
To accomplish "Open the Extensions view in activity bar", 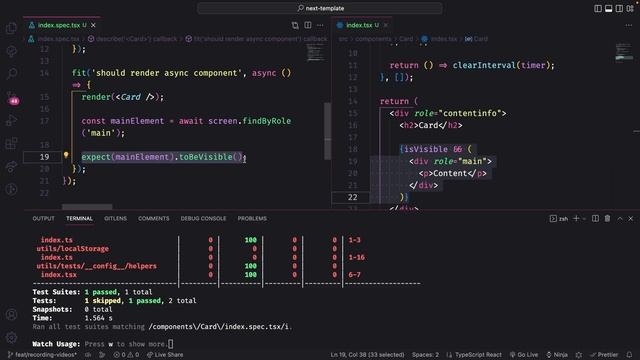I will point(11,143).
